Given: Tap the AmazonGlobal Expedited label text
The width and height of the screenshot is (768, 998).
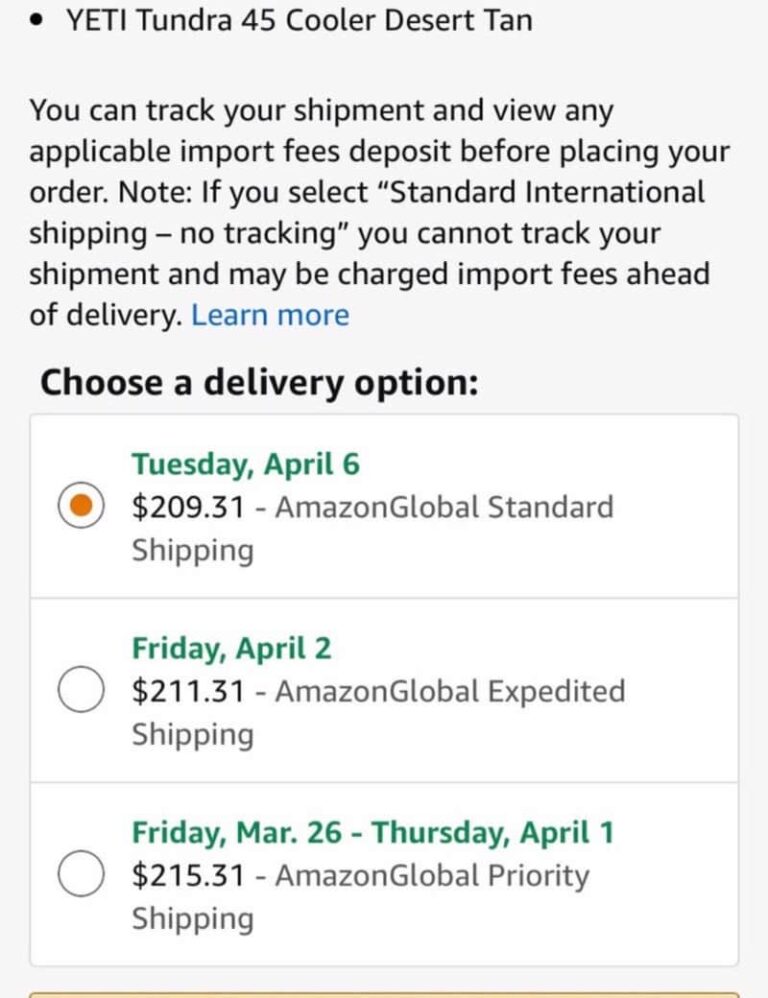Looking at the screenshot, I should 450,691.
